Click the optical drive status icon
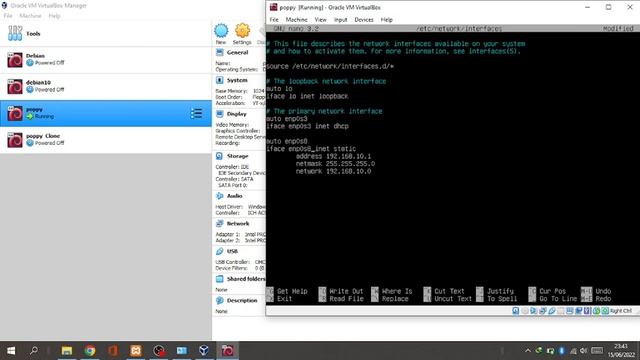The width and height of the screenshot is (640, 360). [x=525, y=311]
